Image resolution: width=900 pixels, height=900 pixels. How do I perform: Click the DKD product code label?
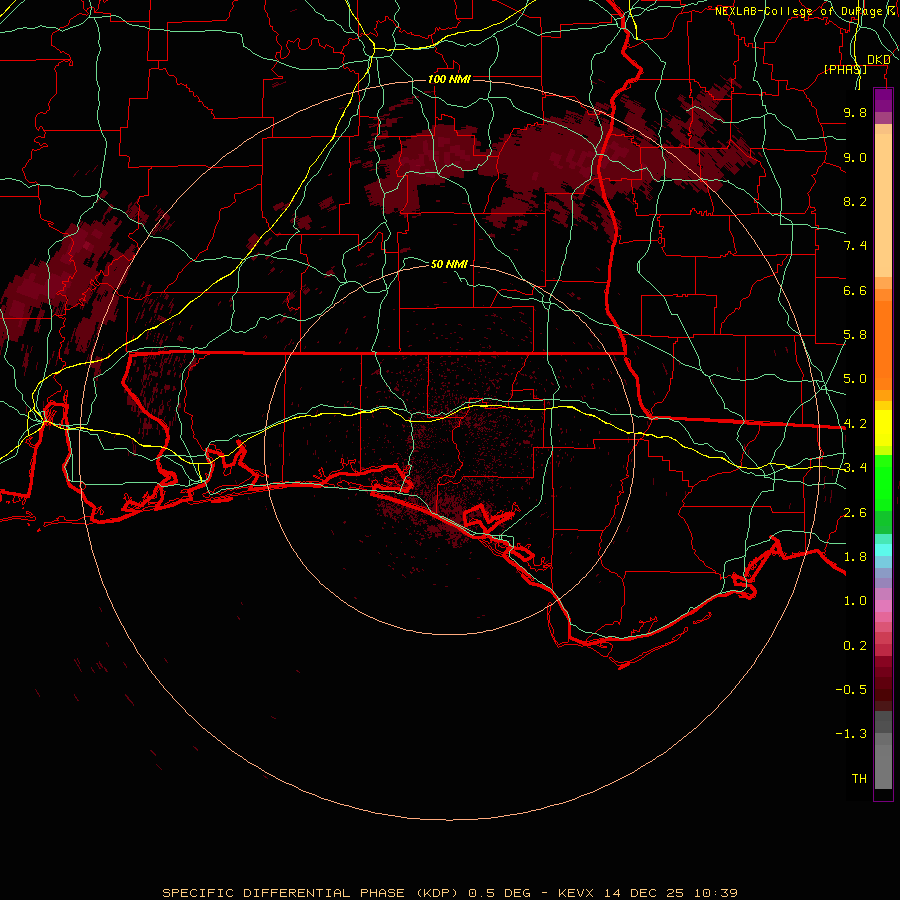tap(878, 60)
